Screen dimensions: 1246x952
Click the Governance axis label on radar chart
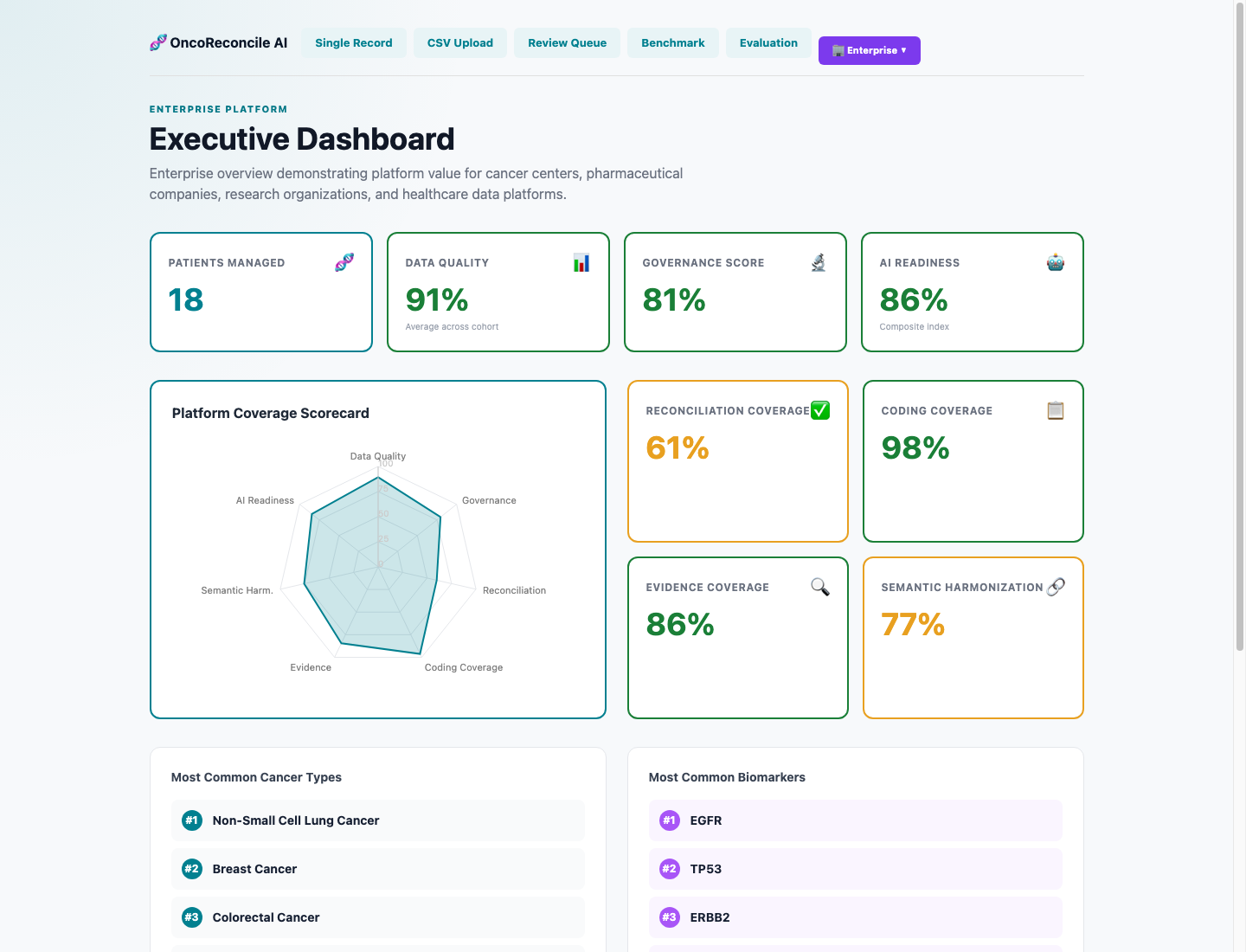pyautogui.click(x=489, y=500)
